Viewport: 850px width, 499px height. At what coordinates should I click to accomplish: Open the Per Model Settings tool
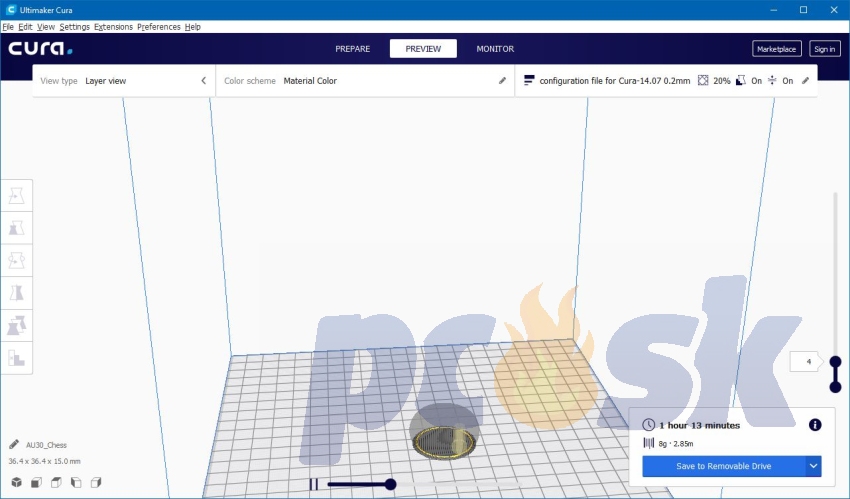(17, 326)
